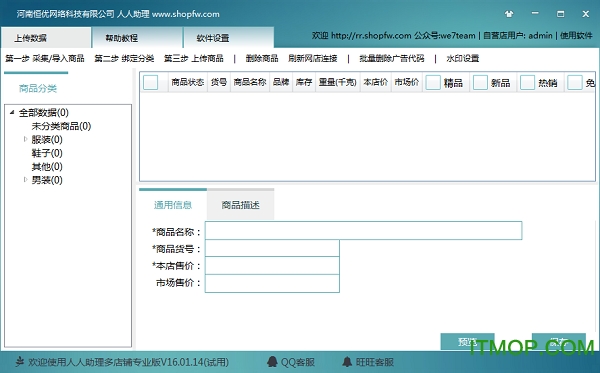This screenshot has width=600, height=373.
Task: Click the 商品分类 panel heading
Action: tap(38, 89)
